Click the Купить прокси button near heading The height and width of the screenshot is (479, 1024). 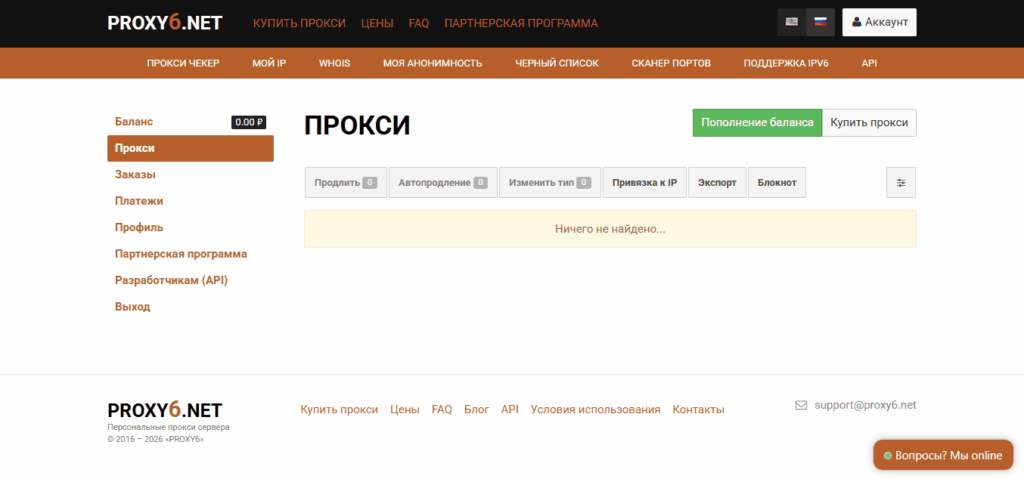(869, 123)
